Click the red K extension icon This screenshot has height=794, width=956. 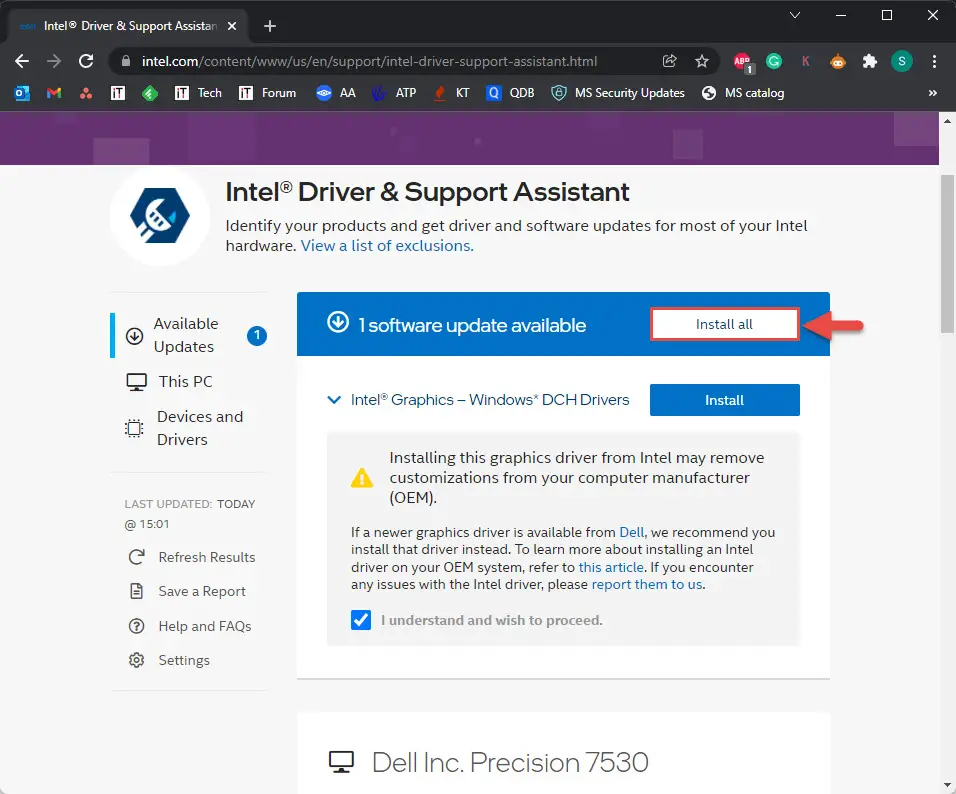[805, 61]
